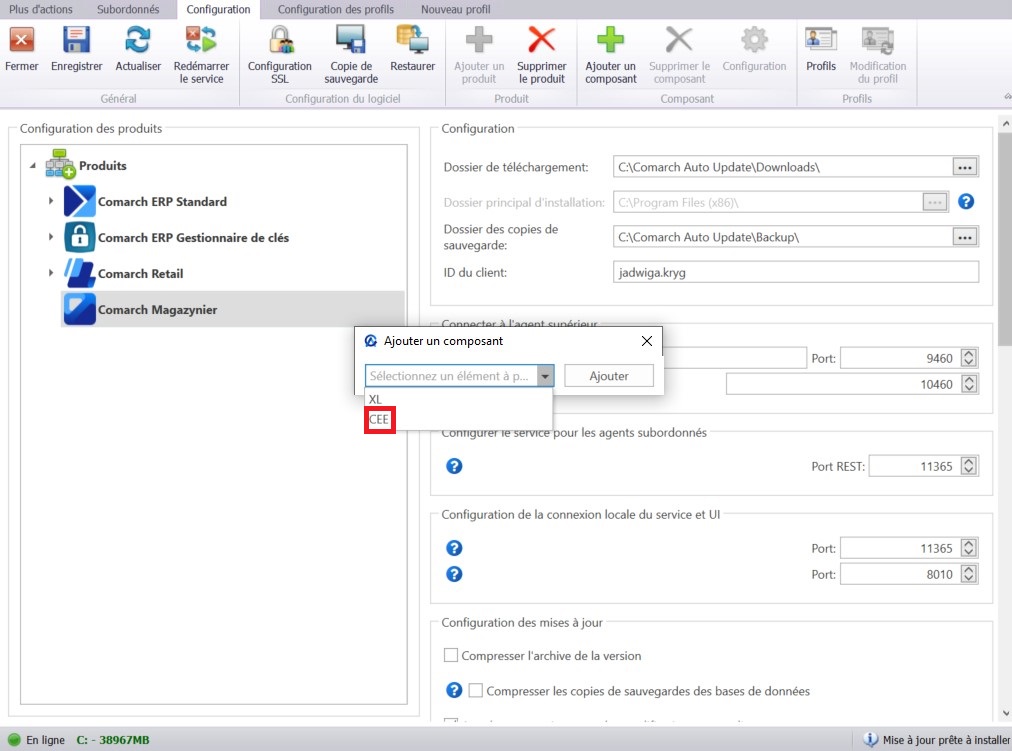Click the spinner beside port 10460
1012x751 pixels.
969,384
